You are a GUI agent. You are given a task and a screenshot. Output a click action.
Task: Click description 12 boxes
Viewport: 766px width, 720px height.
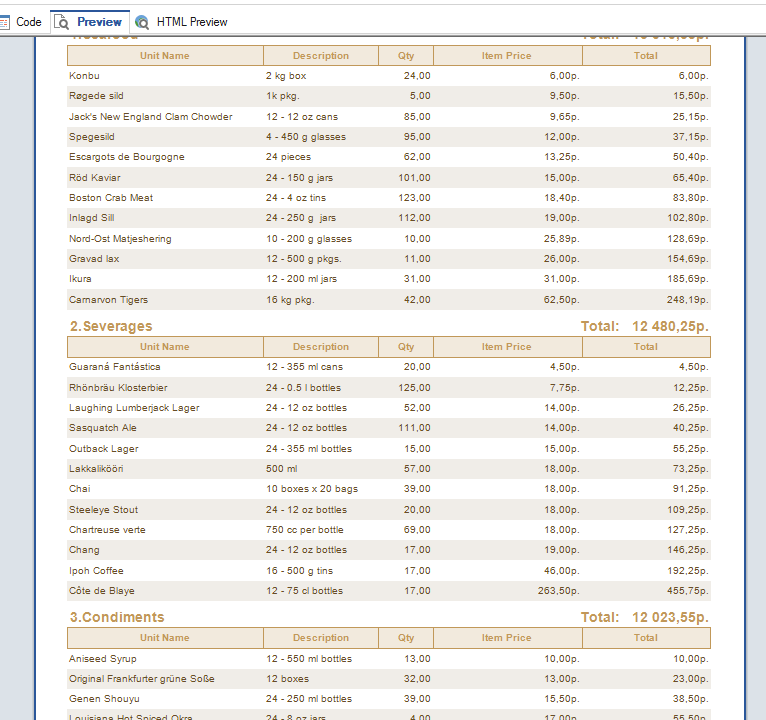(x=288, y=679)
